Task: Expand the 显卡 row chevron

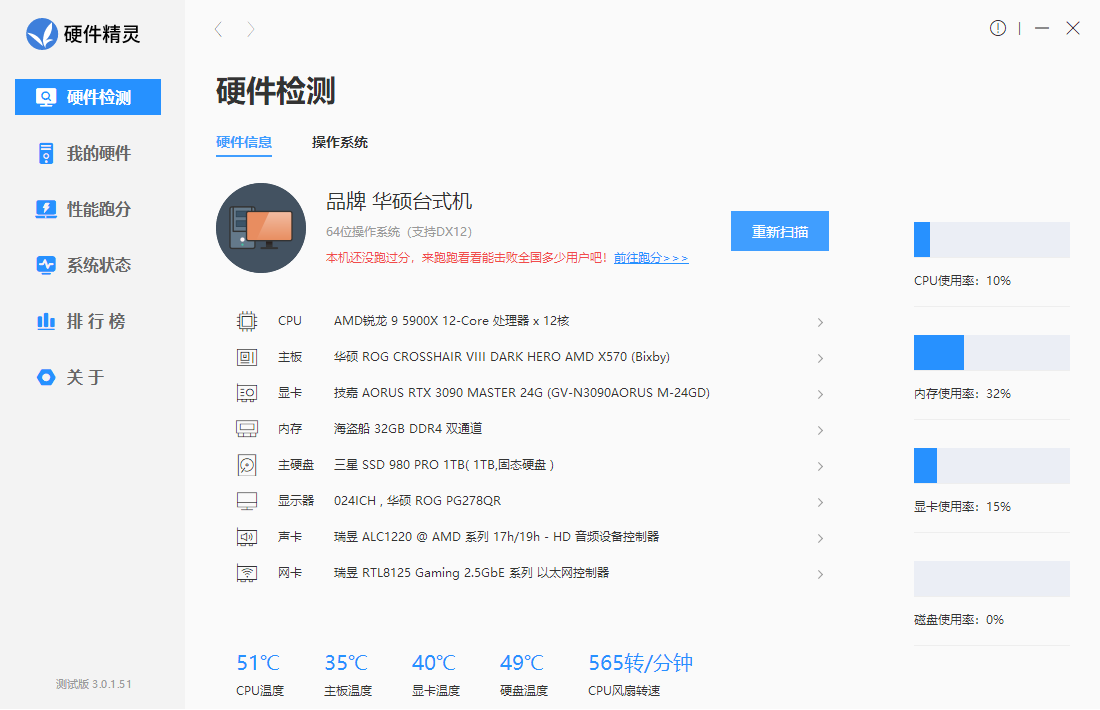Action: (x=820, y=394)
